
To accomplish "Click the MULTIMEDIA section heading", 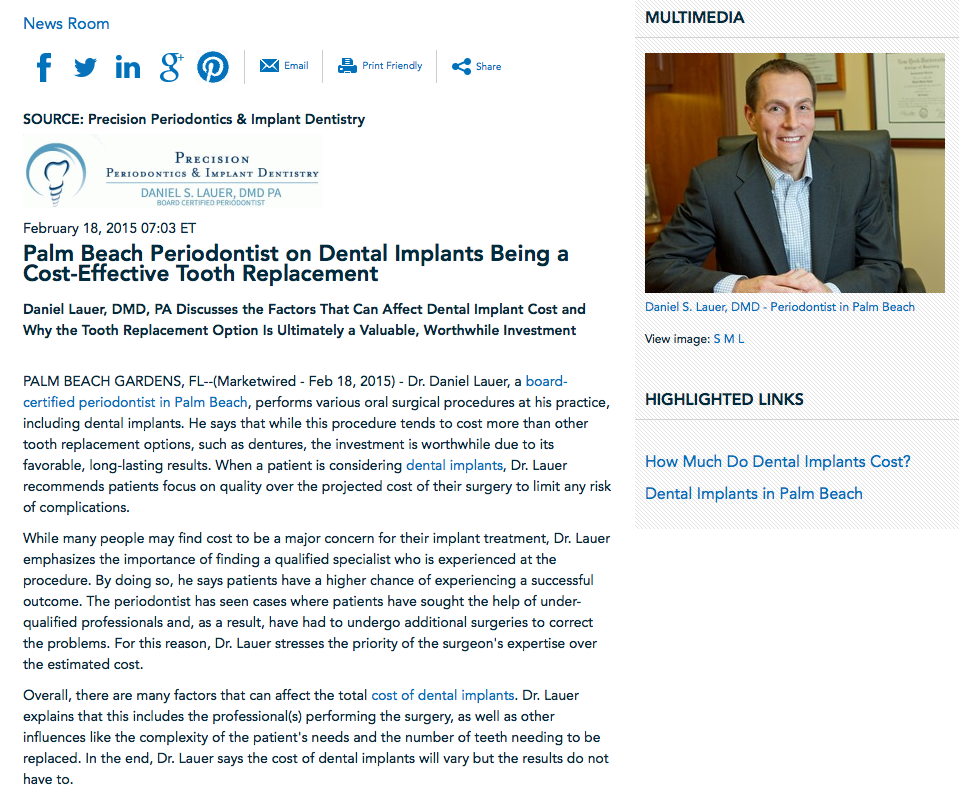I will [695, 17].
